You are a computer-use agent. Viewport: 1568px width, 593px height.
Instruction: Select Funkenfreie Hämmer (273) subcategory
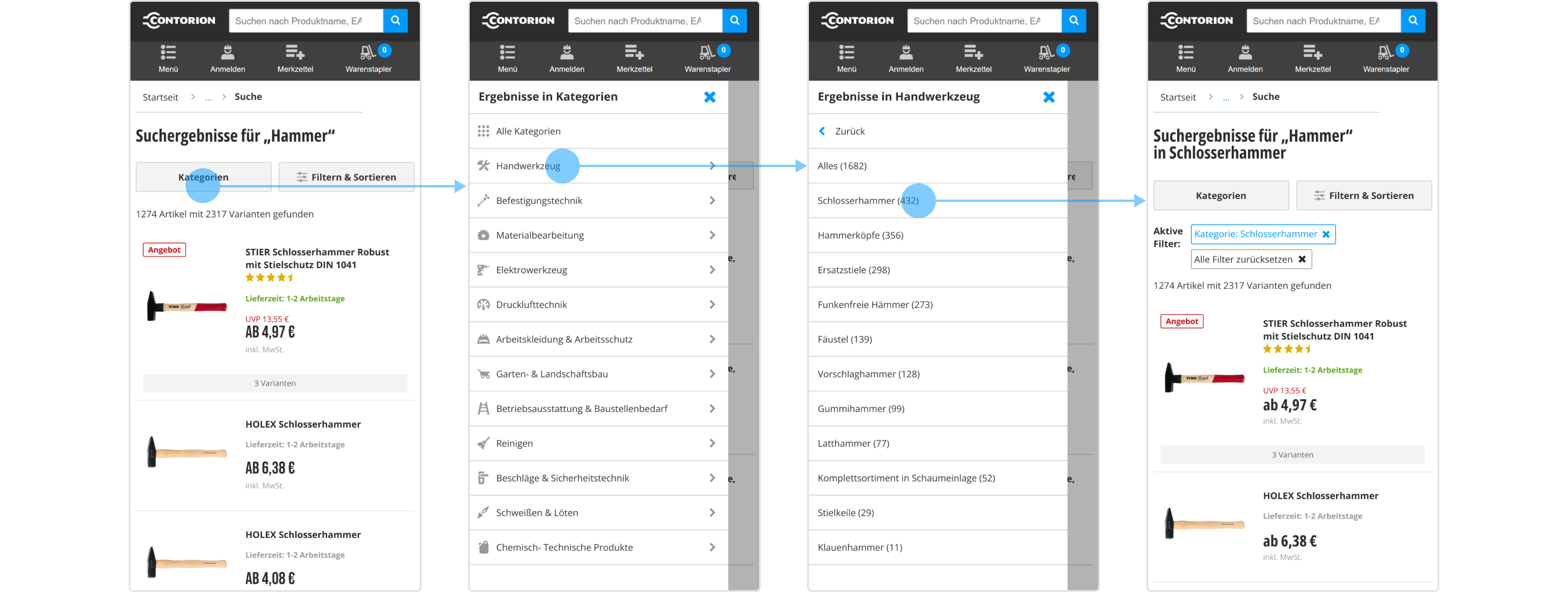(x=938, y=305)
